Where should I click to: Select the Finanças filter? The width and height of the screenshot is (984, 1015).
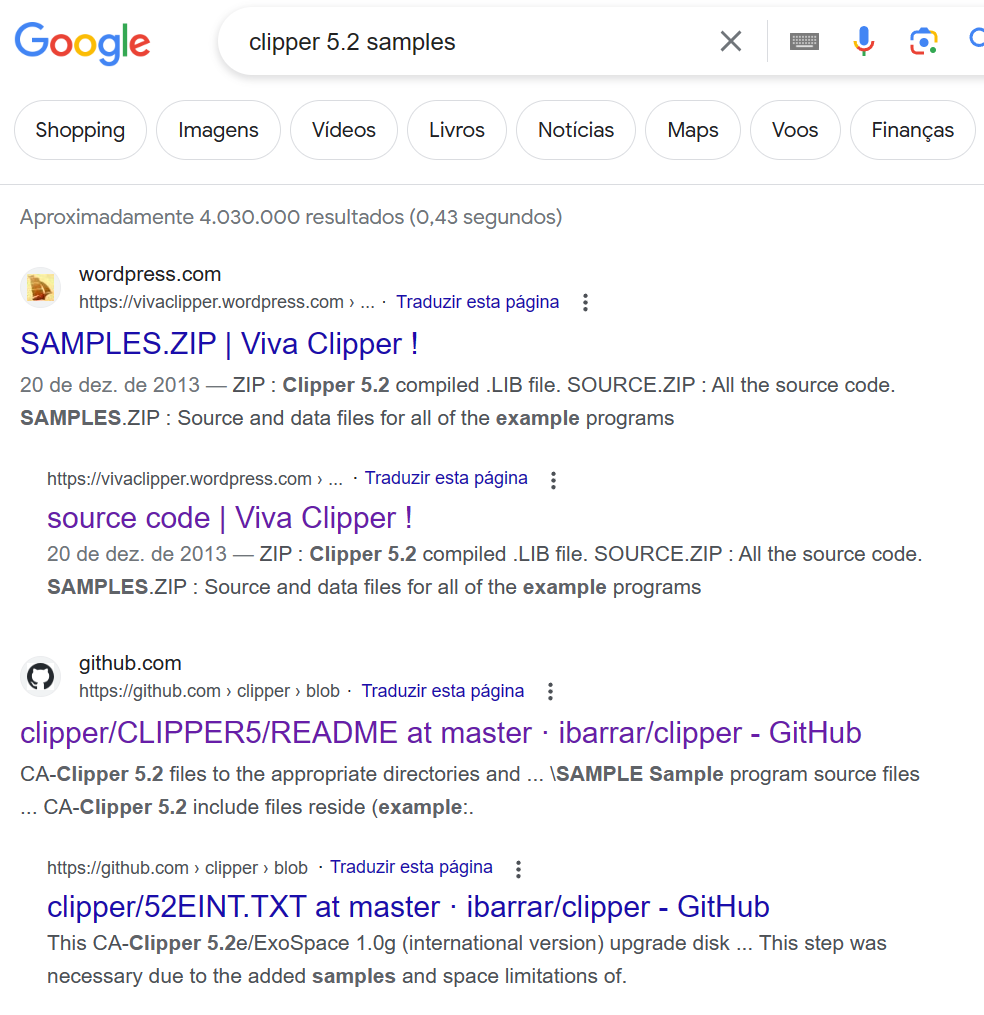[912, 130]
